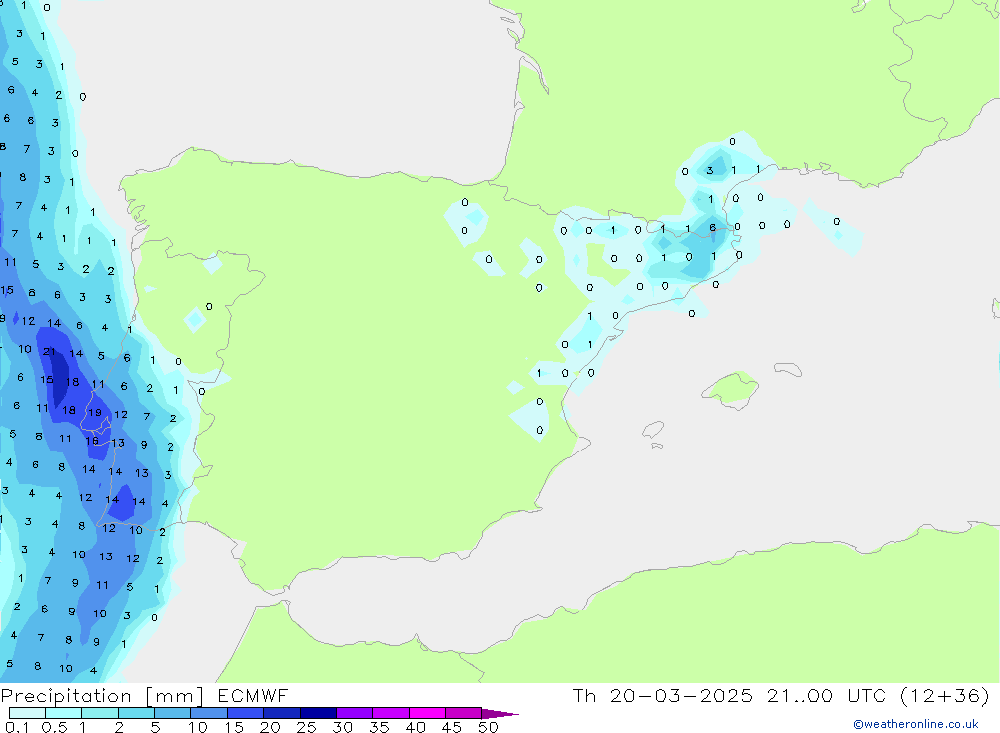Select the 5–10 mm legend color swatch
Image resolution: width=1000 pixels, height=733 pixels.
point(173,713)
